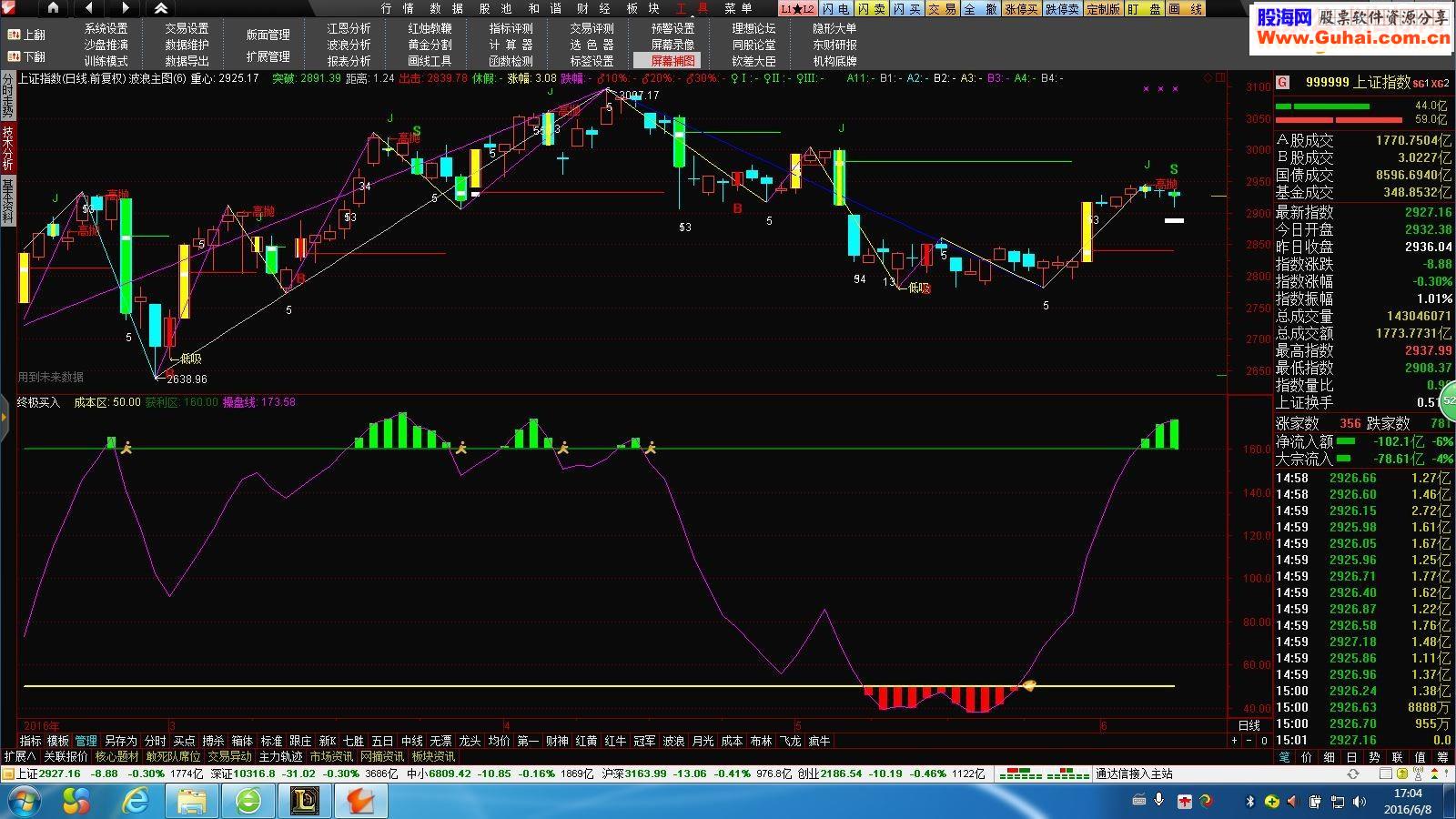Click the red G icon beside 999999
1456x819 pixels.
[1282, 83]
